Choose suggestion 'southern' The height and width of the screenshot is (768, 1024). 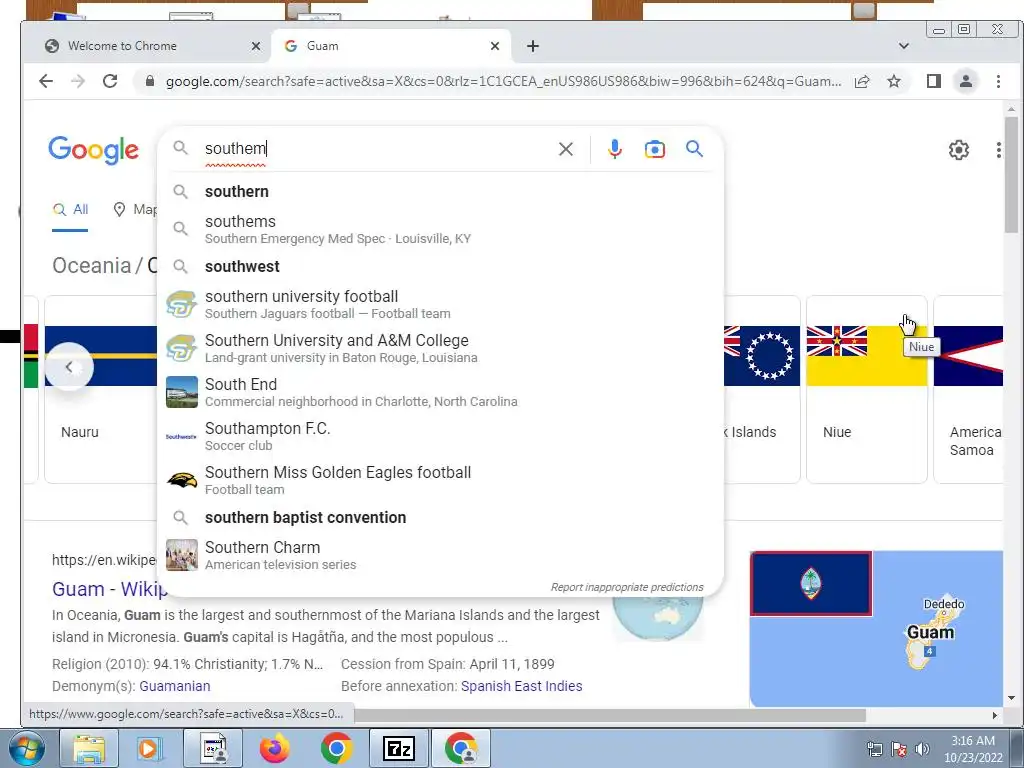coord(441,191)
